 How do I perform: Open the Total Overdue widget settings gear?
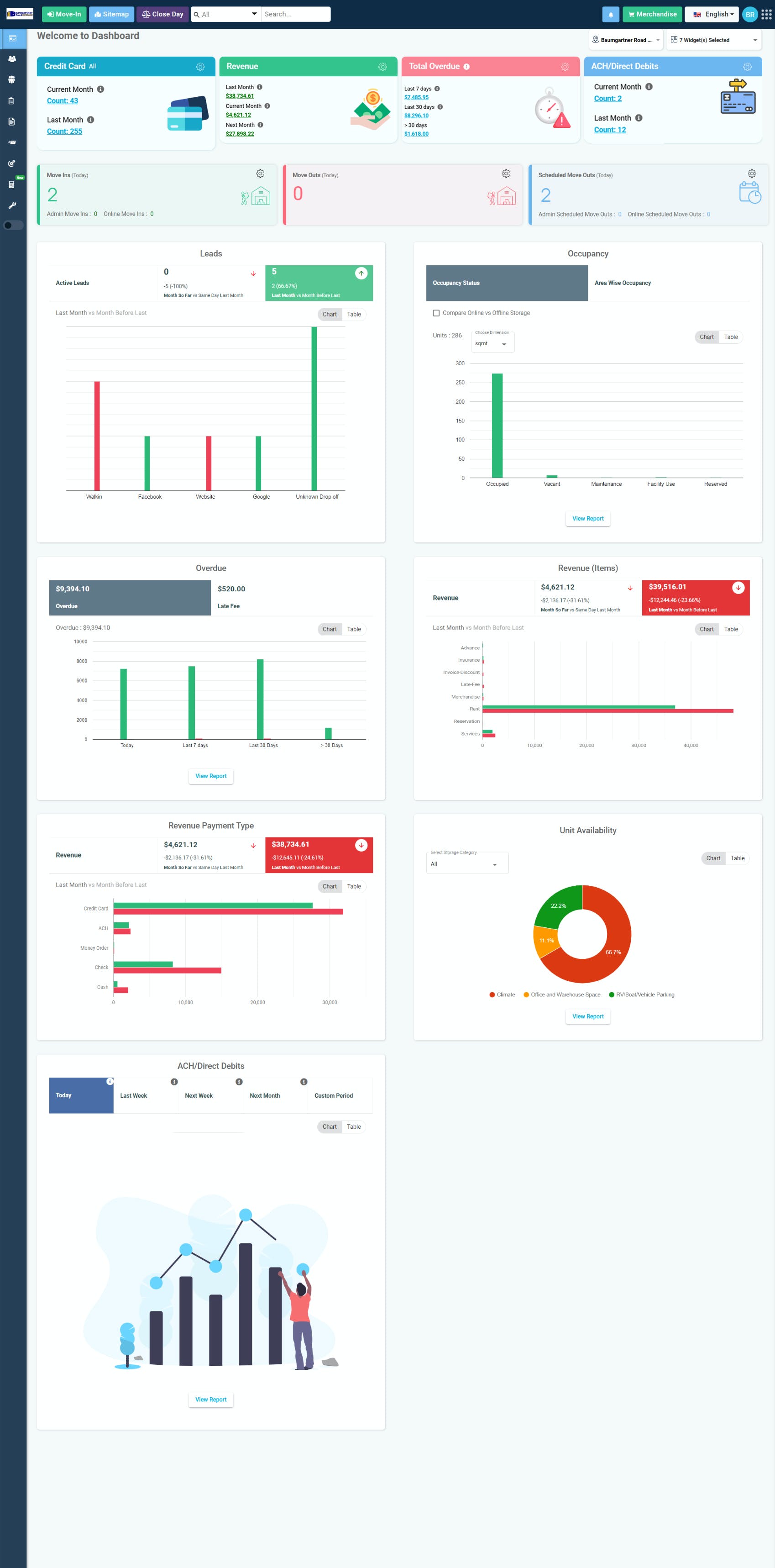click(565, 67)
